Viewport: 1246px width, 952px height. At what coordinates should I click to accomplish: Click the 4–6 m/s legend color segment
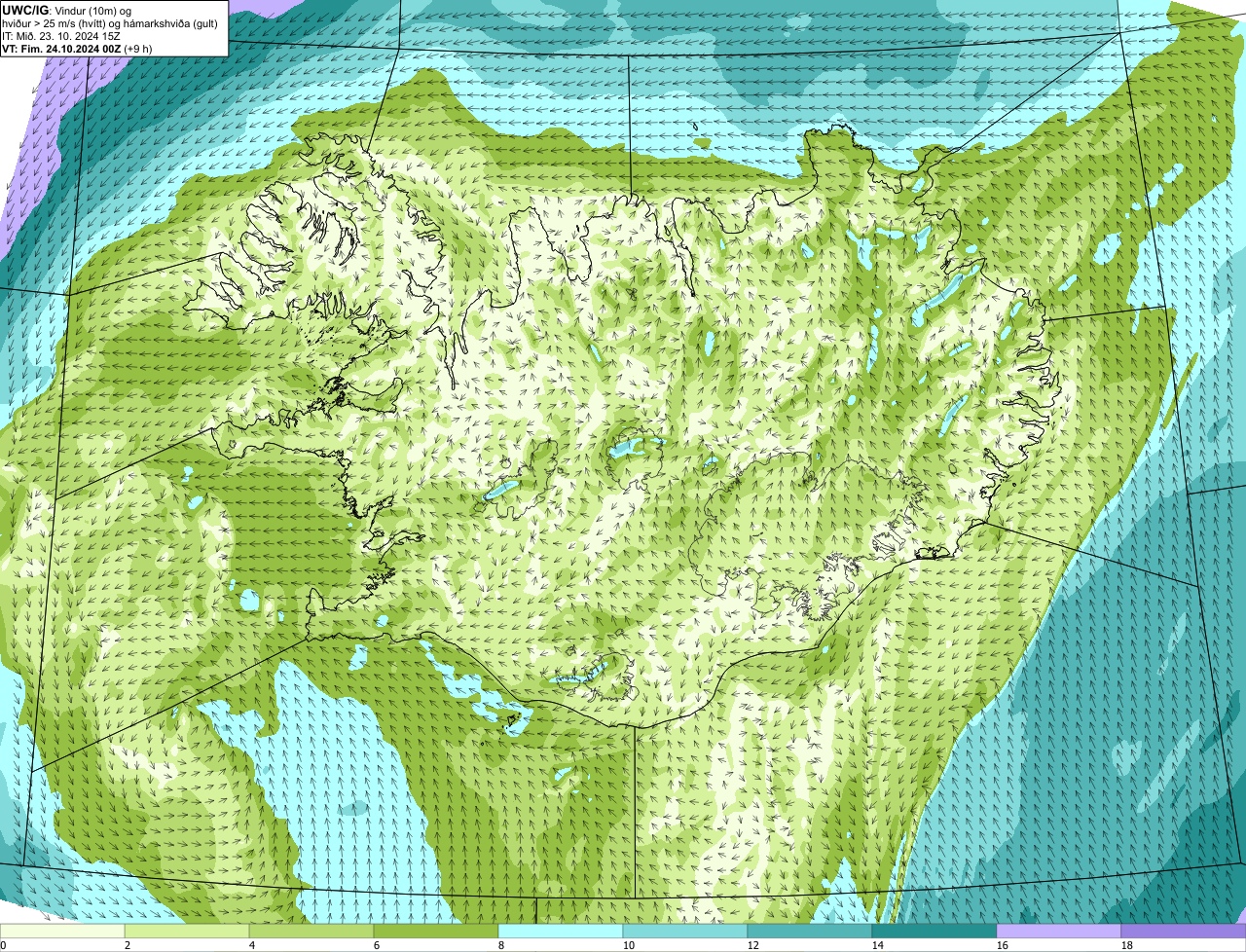(311, 931)
